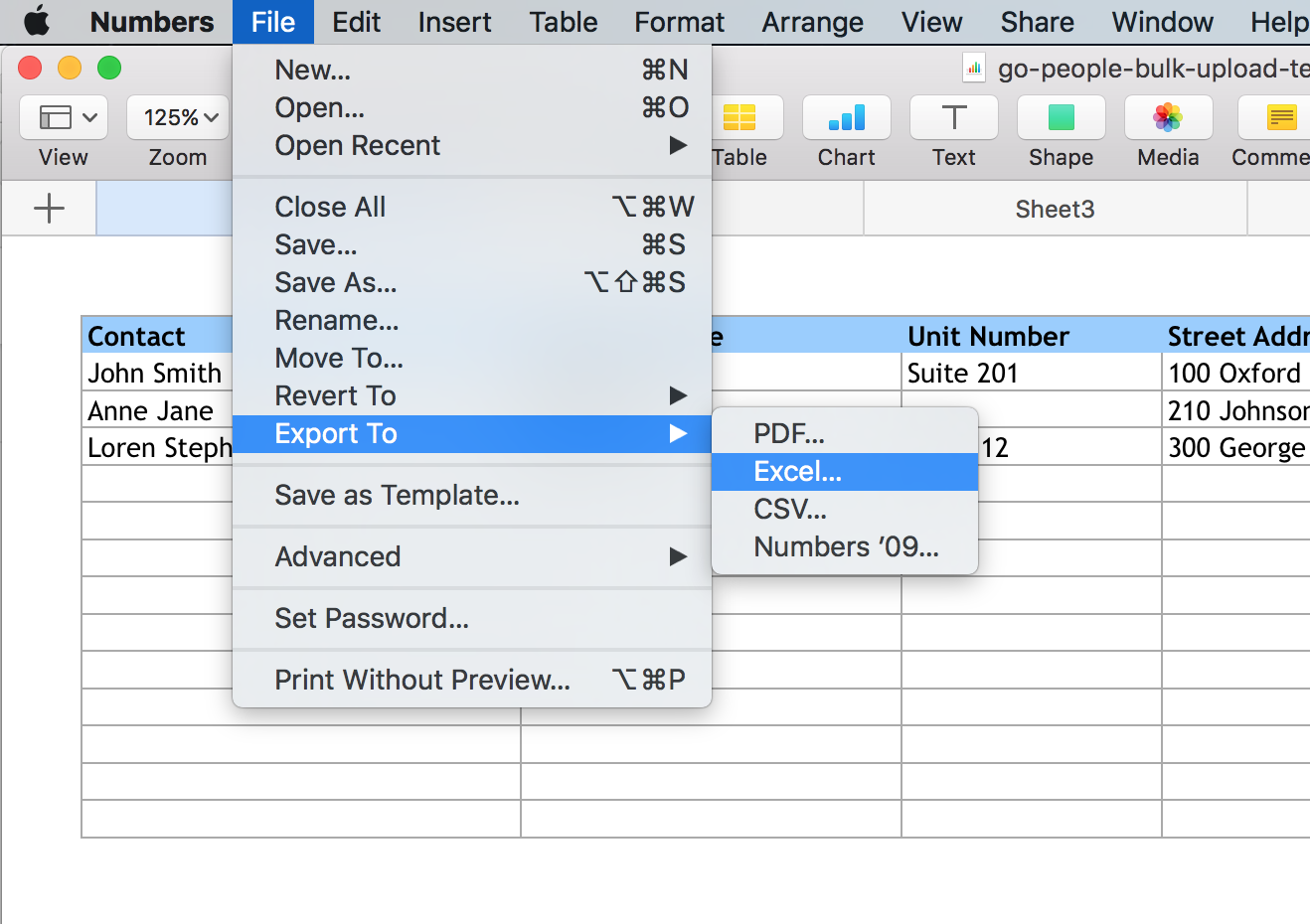Open the Insert menu
Image resolution: width=1310 pixels, height=924 pixels.
pos(454,22)
